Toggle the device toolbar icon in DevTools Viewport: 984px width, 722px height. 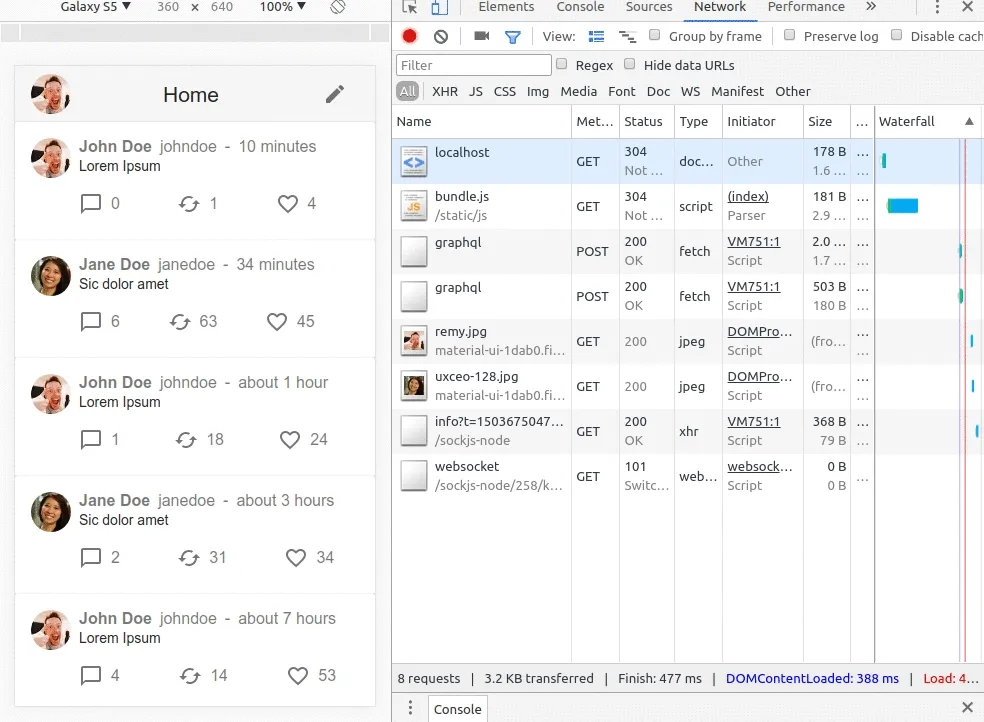coord(439,8)
